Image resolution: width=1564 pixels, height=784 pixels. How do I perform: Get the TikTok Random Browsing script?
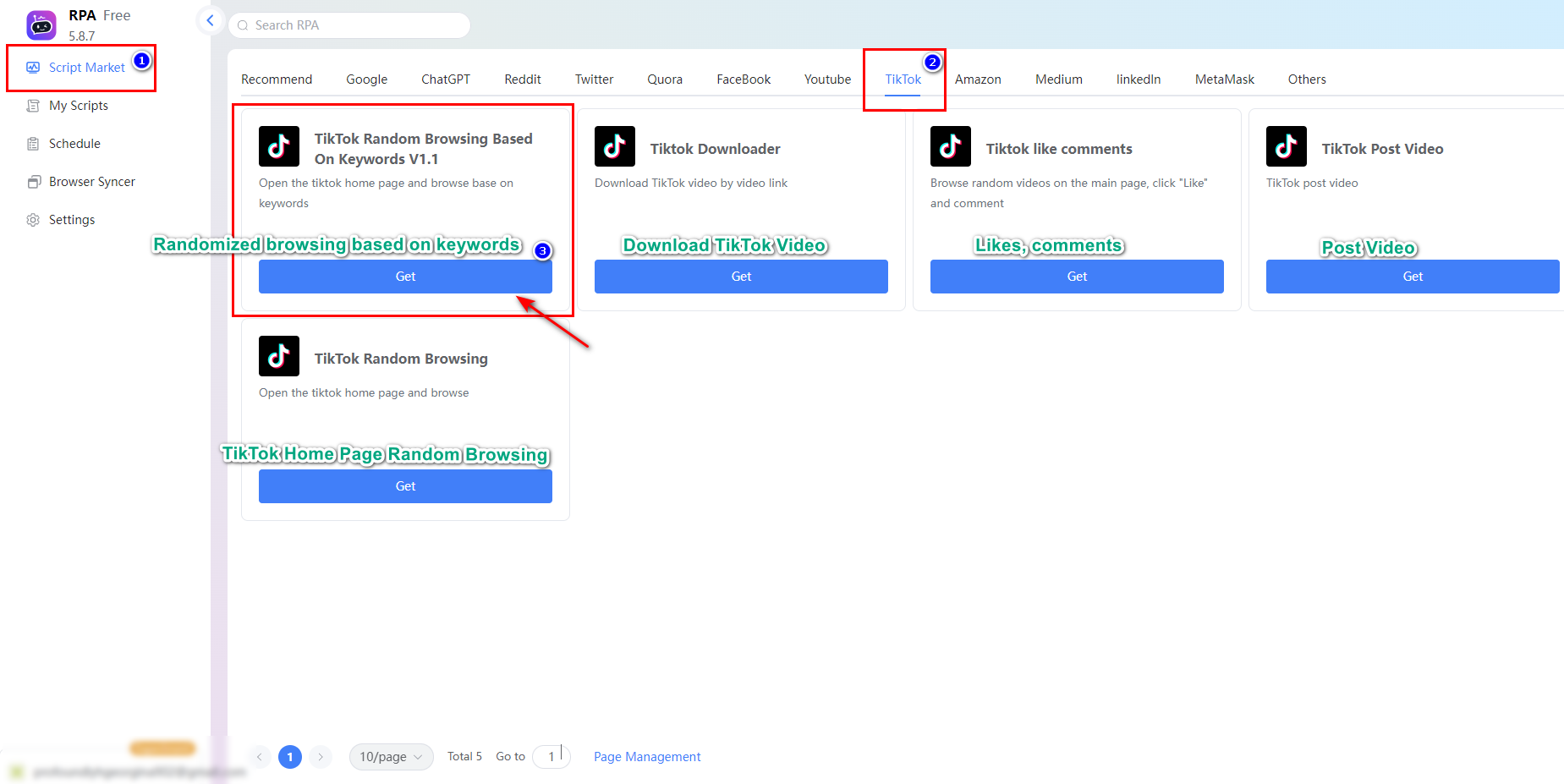(405, 486)
